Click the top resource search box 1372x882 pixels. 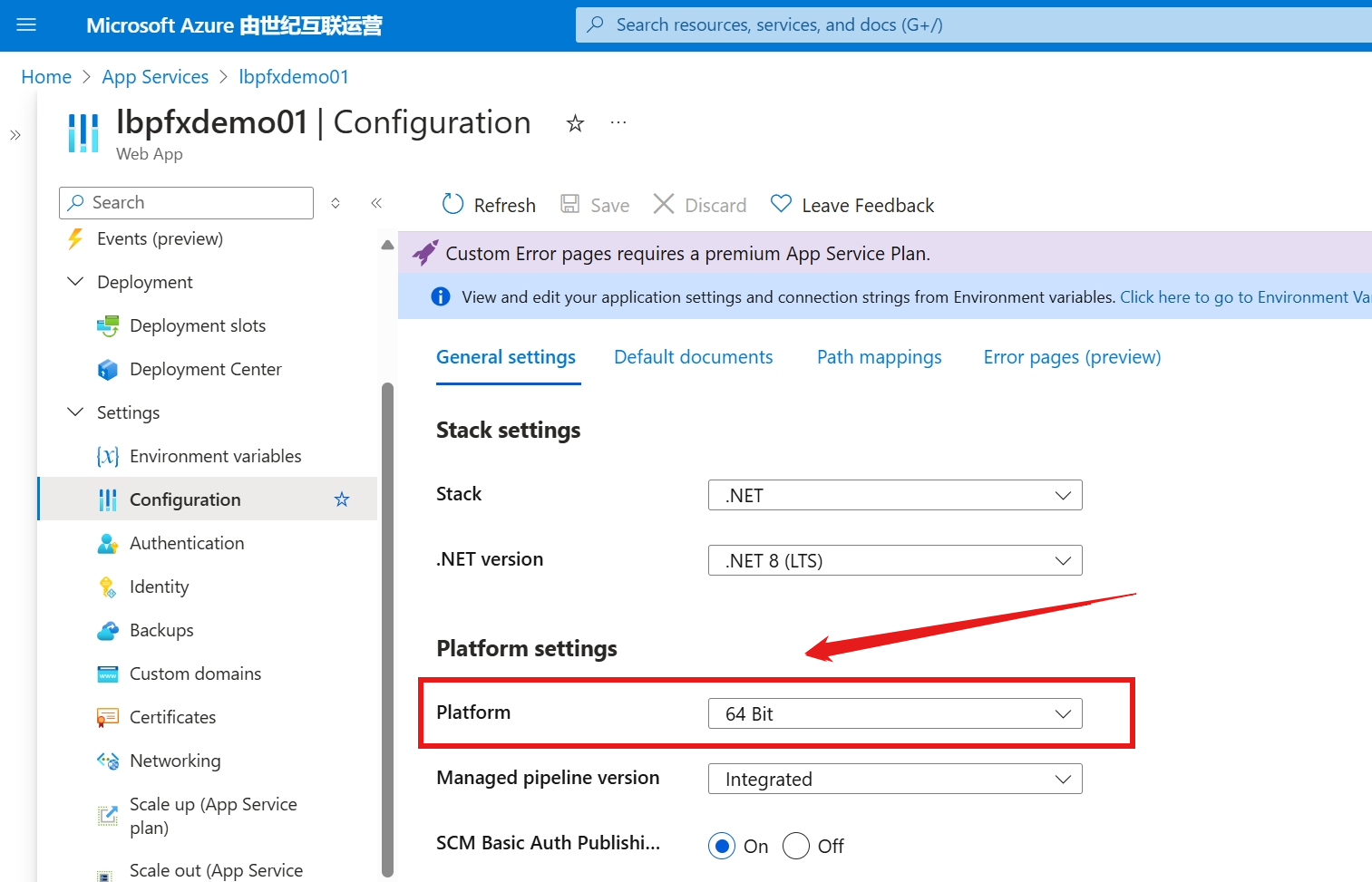[970, 25]
